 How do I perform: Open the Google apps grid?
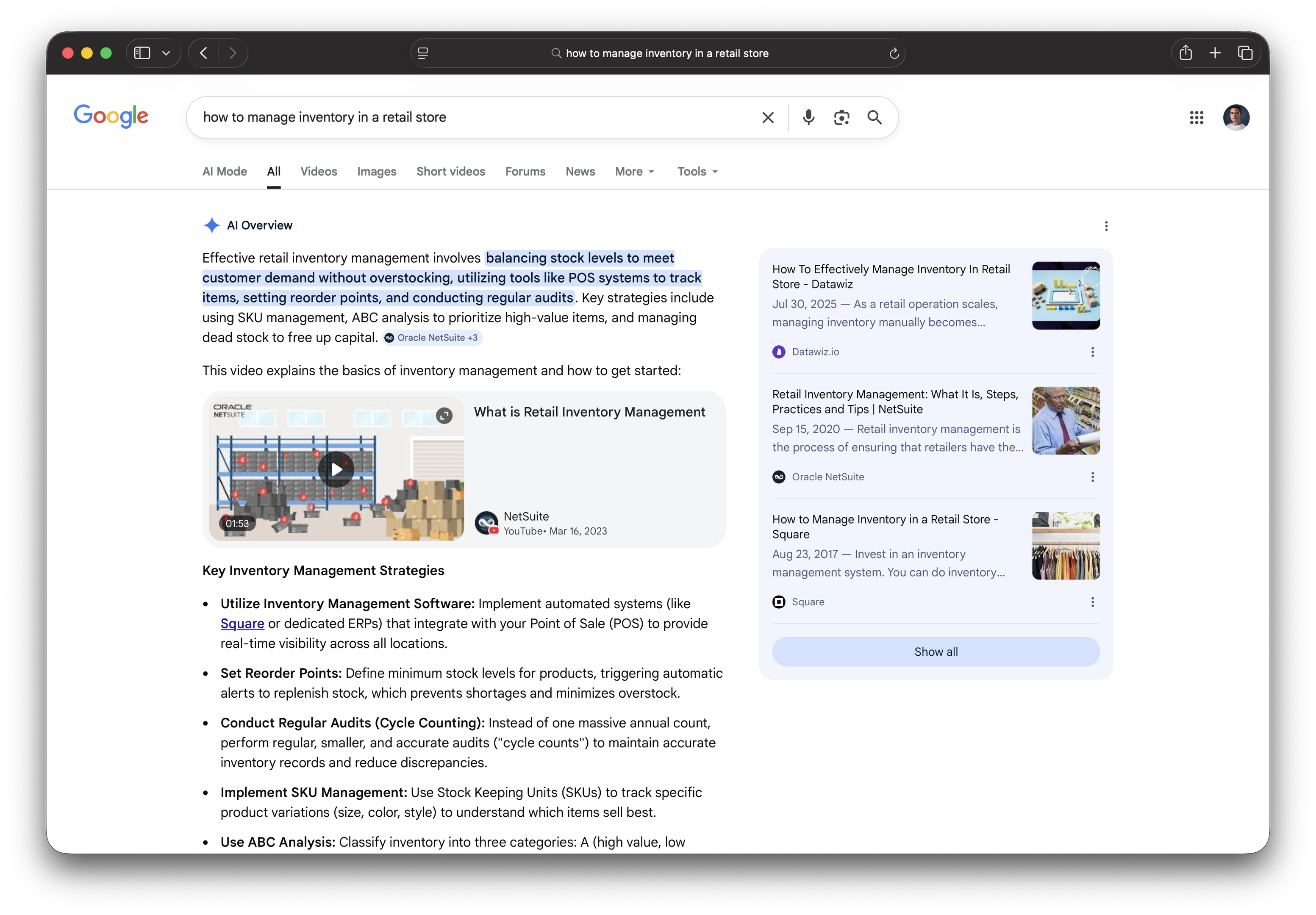point(1196,117)
